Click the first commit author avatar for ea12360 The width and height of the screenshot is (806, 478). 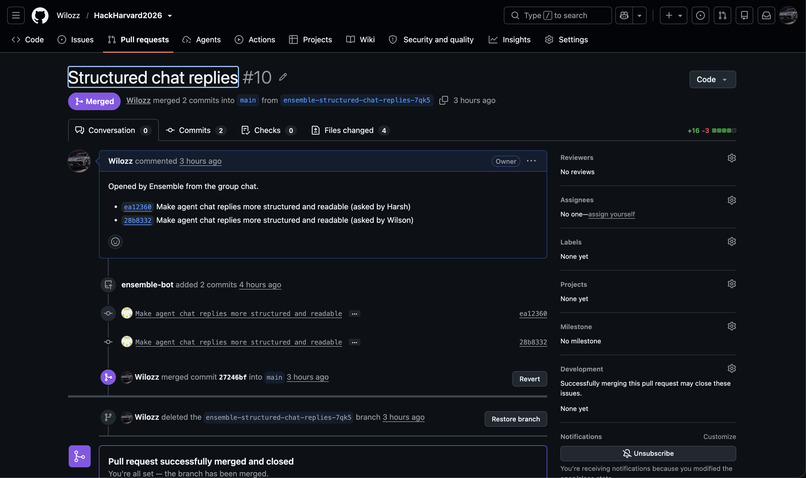tap(126, 313)
